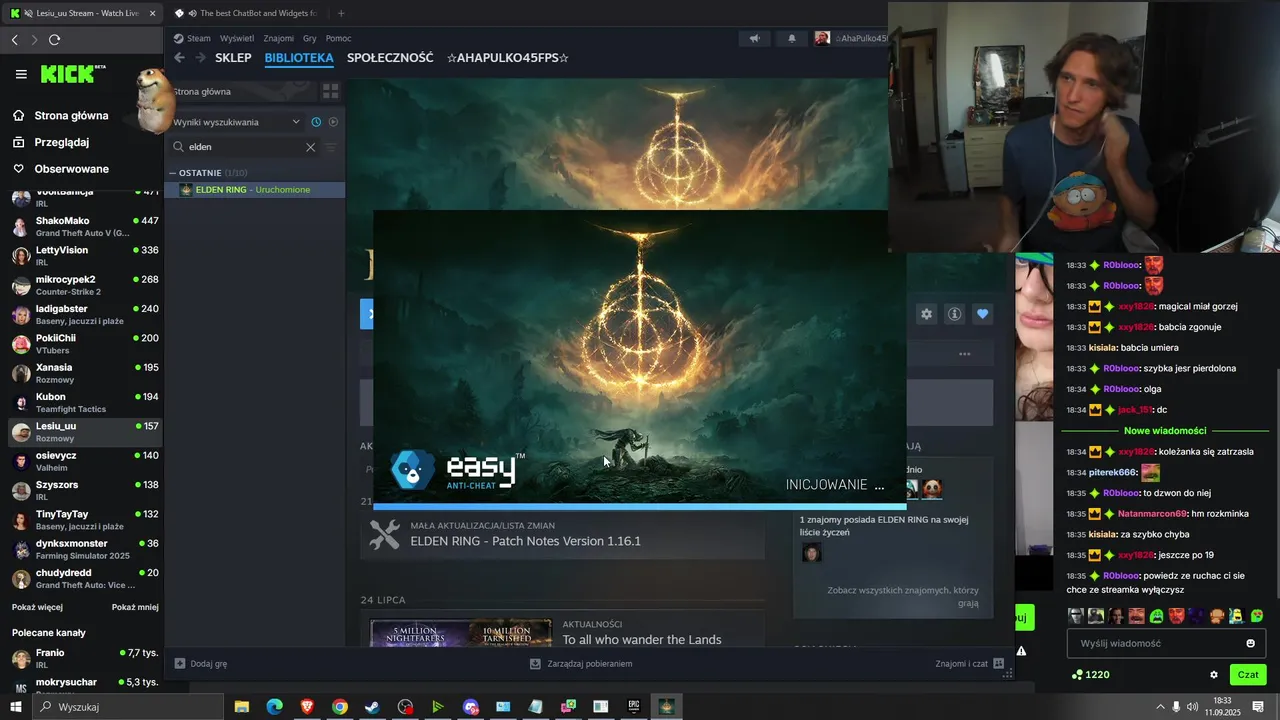Send message with Czat button
1280x720 pixels.
(x=1248, y=675)
